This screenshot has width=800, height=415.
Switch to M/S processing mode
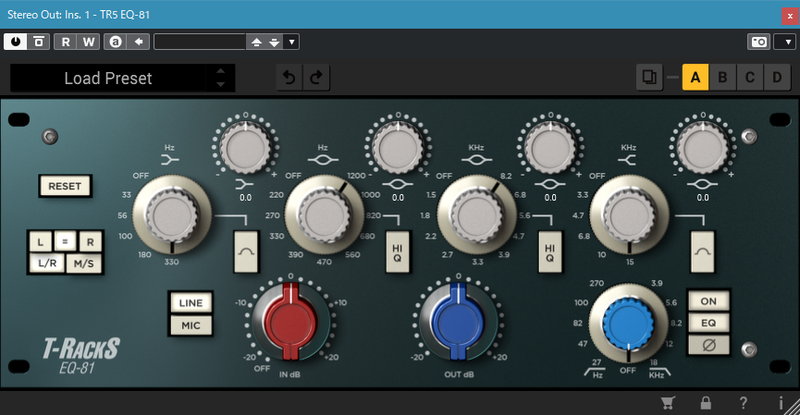coord(84,263)
